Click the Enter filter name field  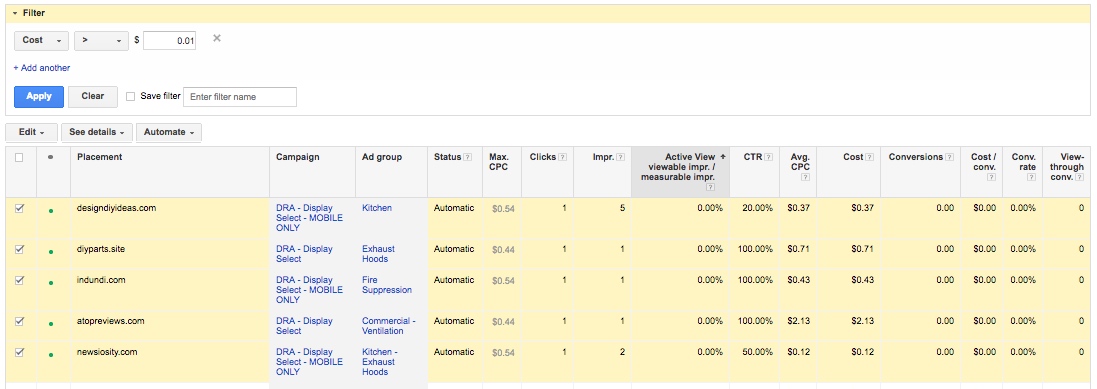pos(240,97)
